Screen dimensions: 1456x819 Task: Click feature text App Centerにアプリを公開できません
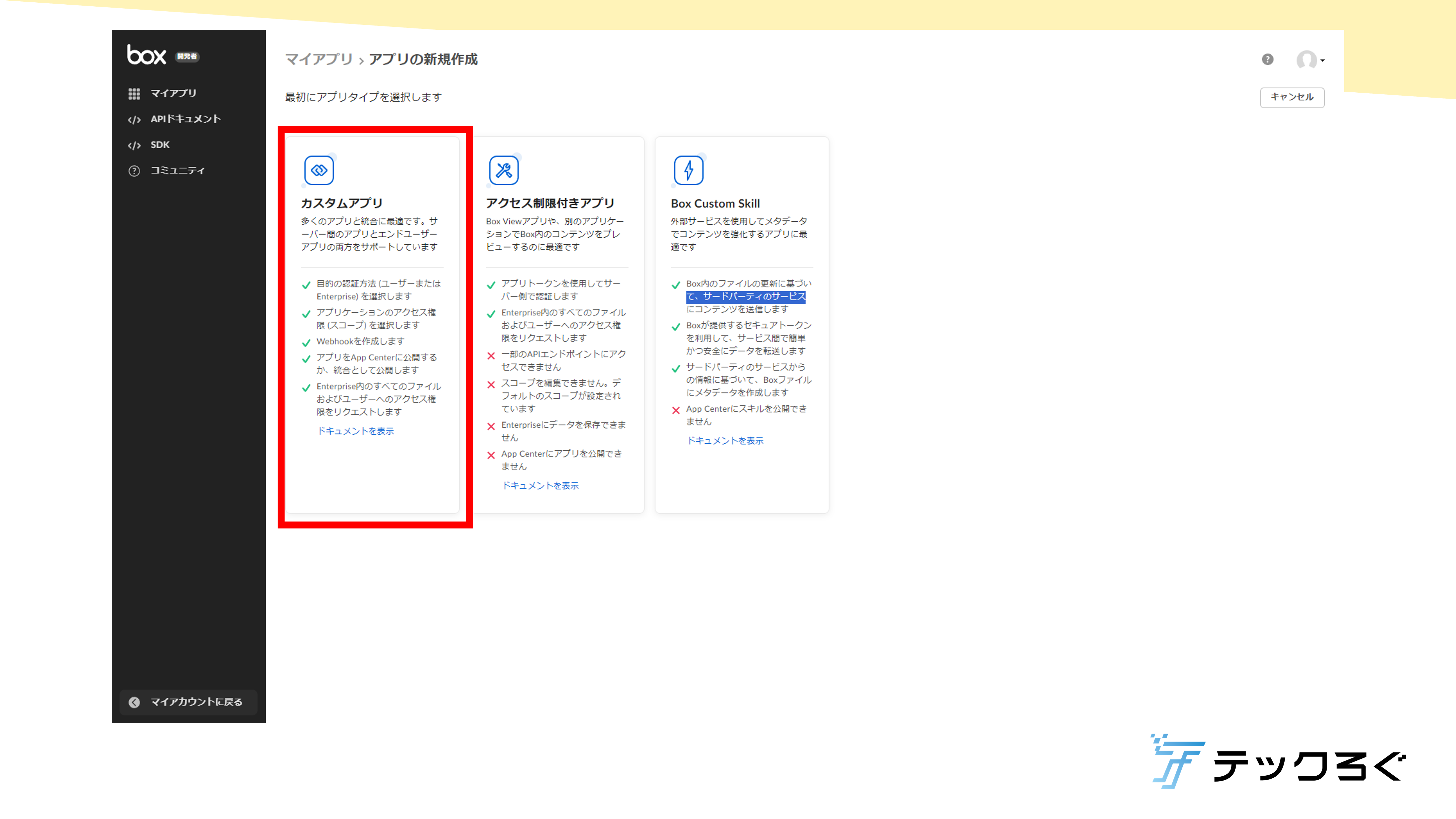tap(562, 460)
